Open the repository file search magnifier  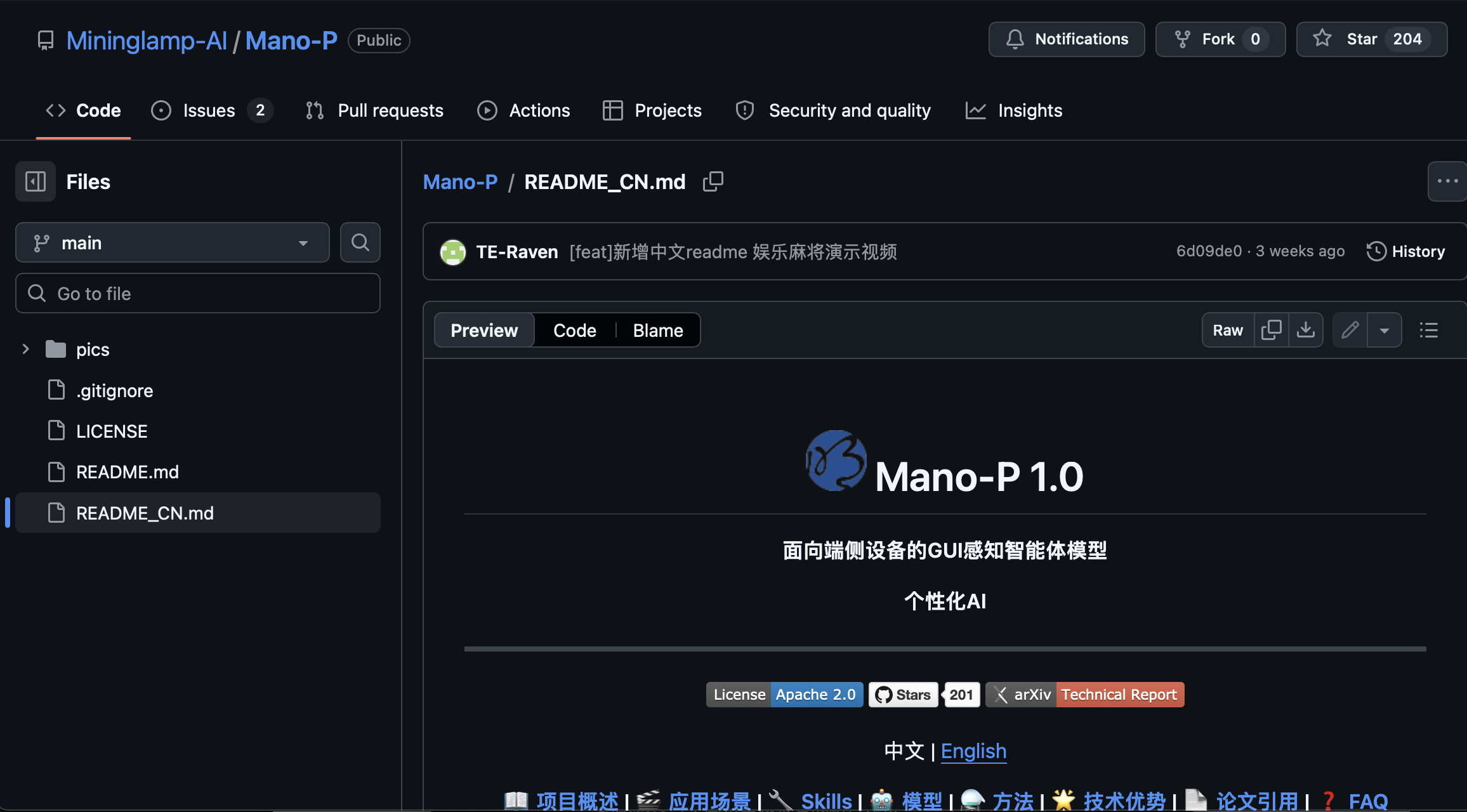point(360,242)
